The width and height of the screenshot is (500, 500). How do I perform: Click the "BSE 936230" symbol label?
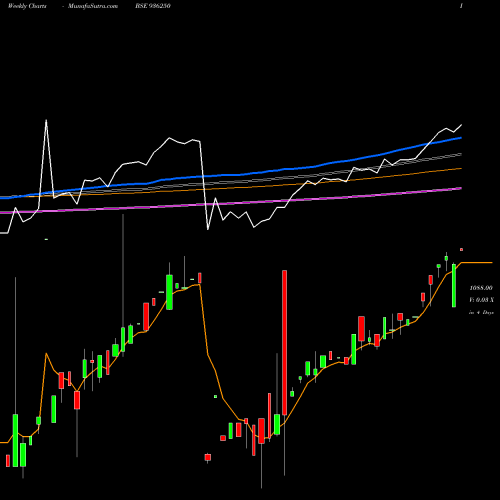click(x=153, y=6)
